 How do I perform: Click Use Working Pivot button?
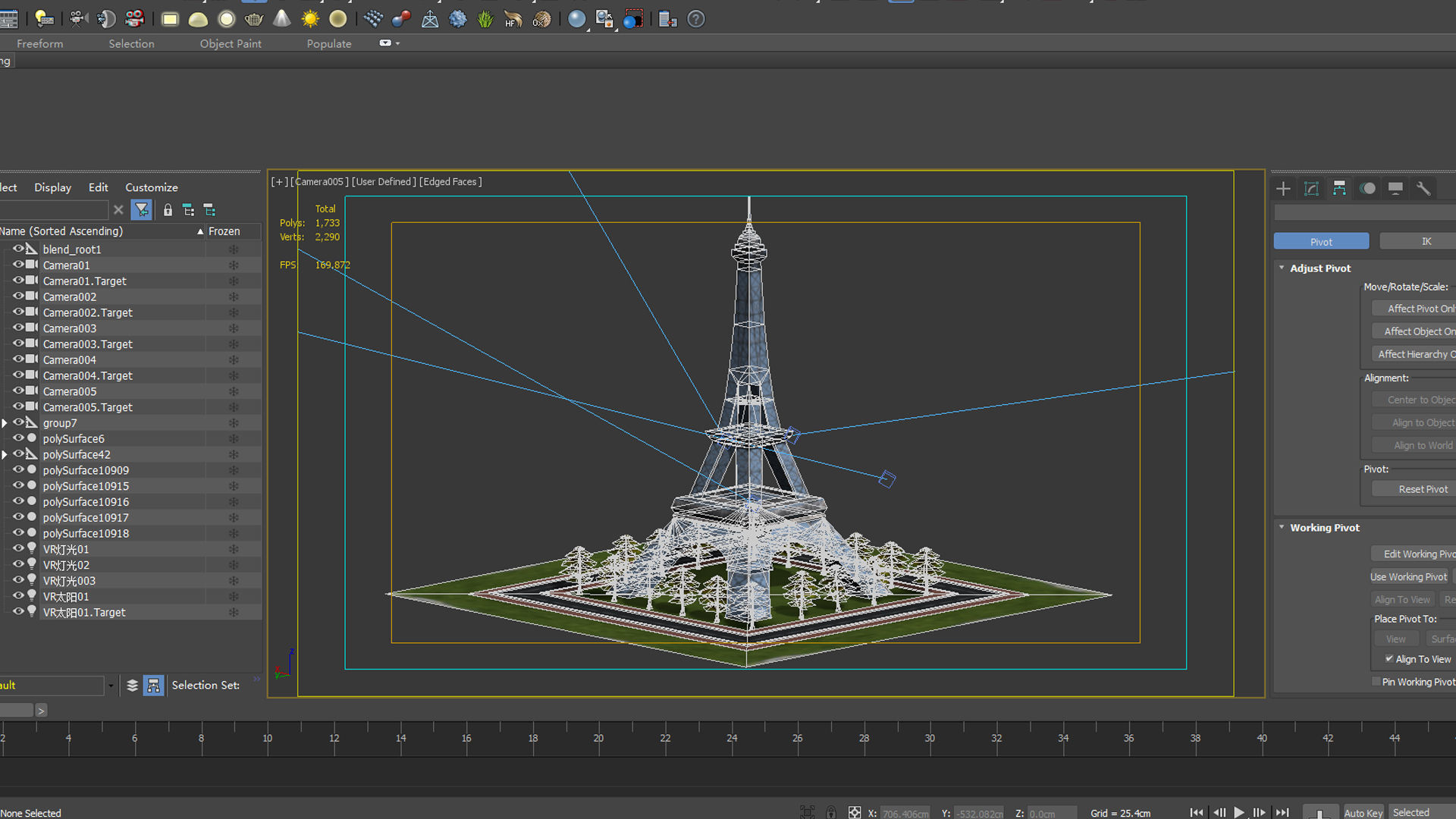[x=1409, y=577]
